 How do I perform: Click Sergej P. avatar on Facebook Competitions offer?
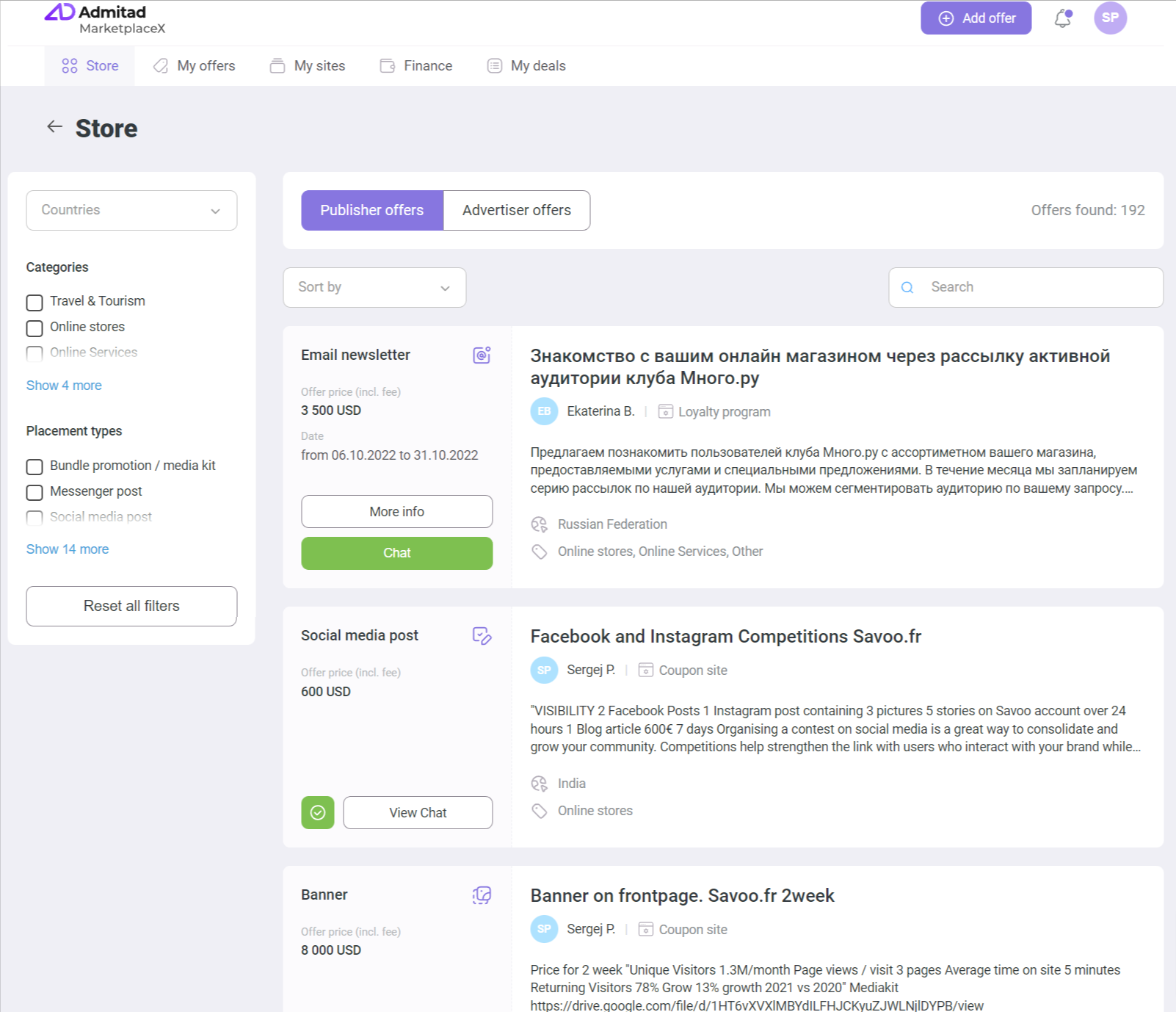(x=544, y=670)
